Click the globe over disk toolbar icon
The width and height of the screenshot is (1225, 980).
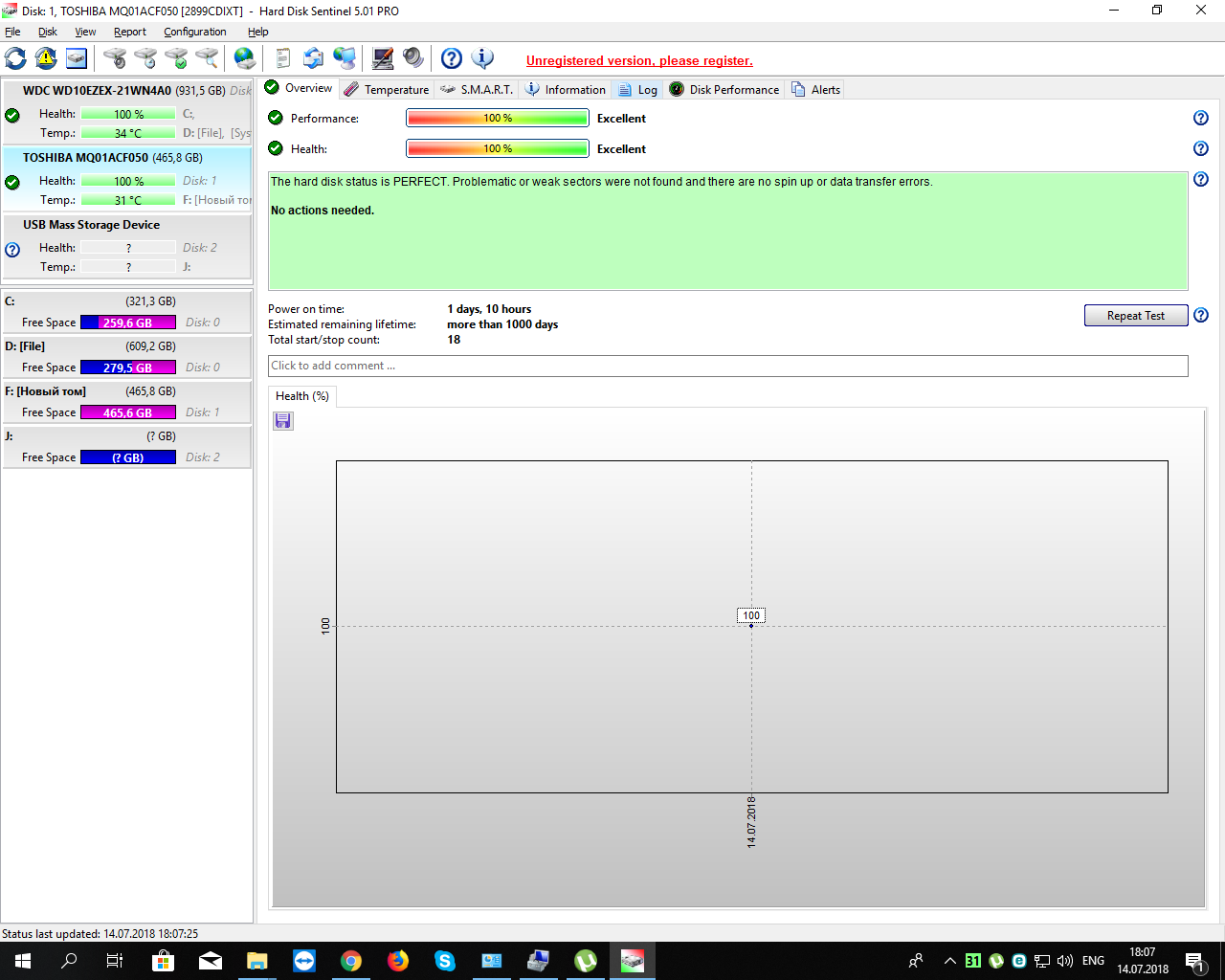click(245, 58)
